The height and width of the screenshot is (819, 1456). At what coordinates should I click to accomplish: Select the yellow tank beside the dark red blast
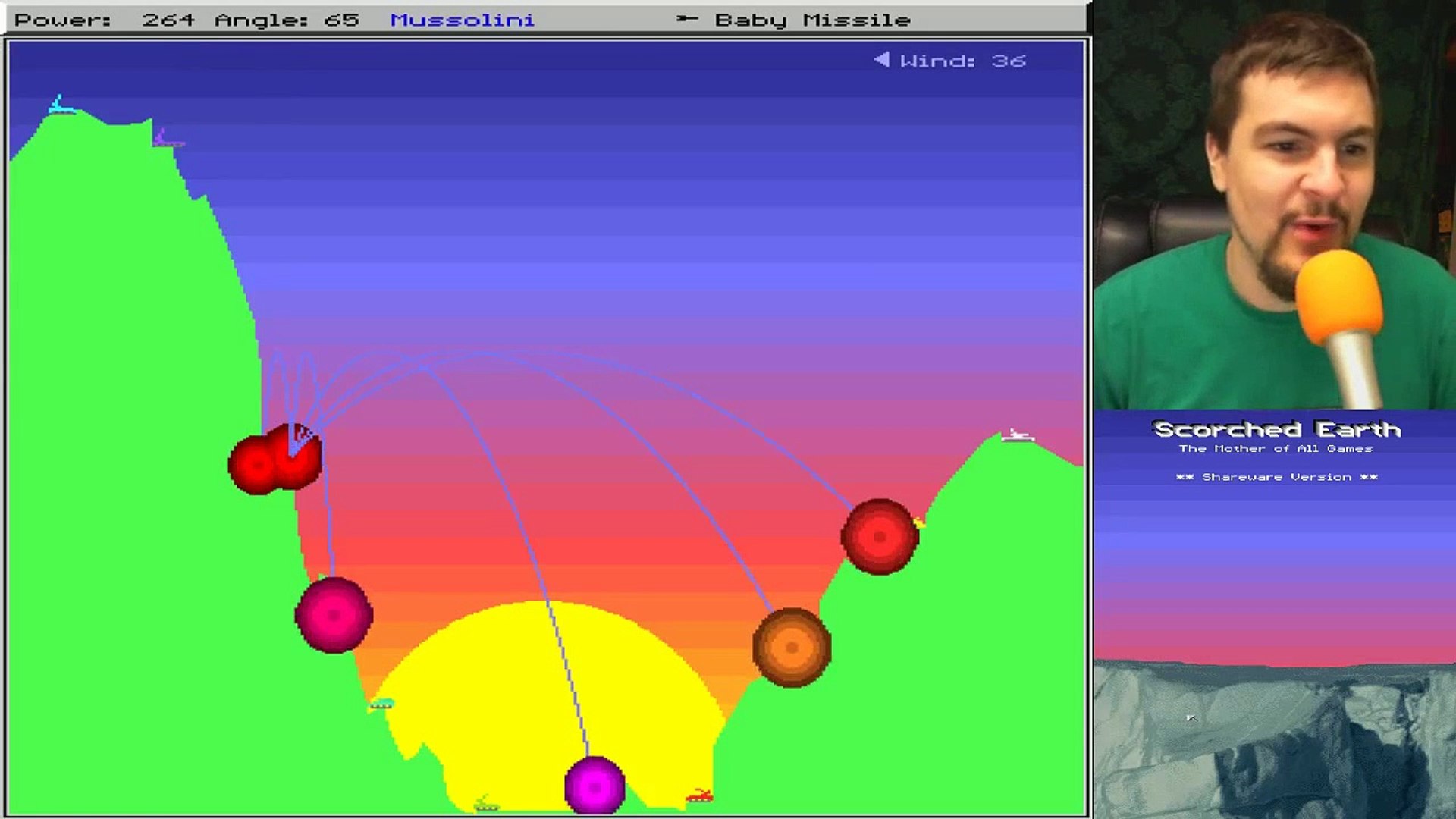pyautogui.click(x=919, y=524)
